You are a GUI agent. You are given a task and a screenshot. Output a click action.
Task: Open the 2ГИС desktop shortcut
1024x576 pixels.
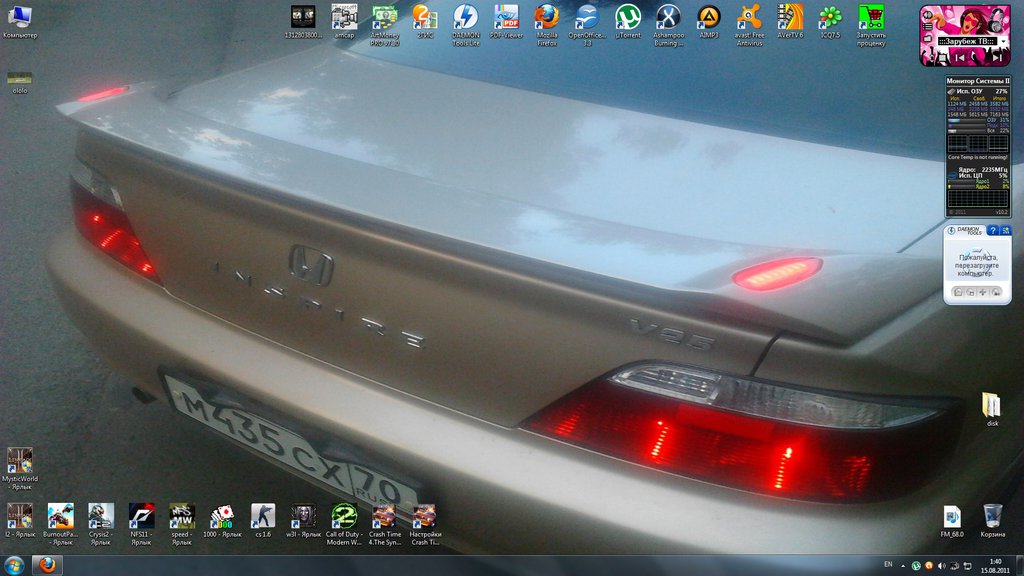(425, 22)
